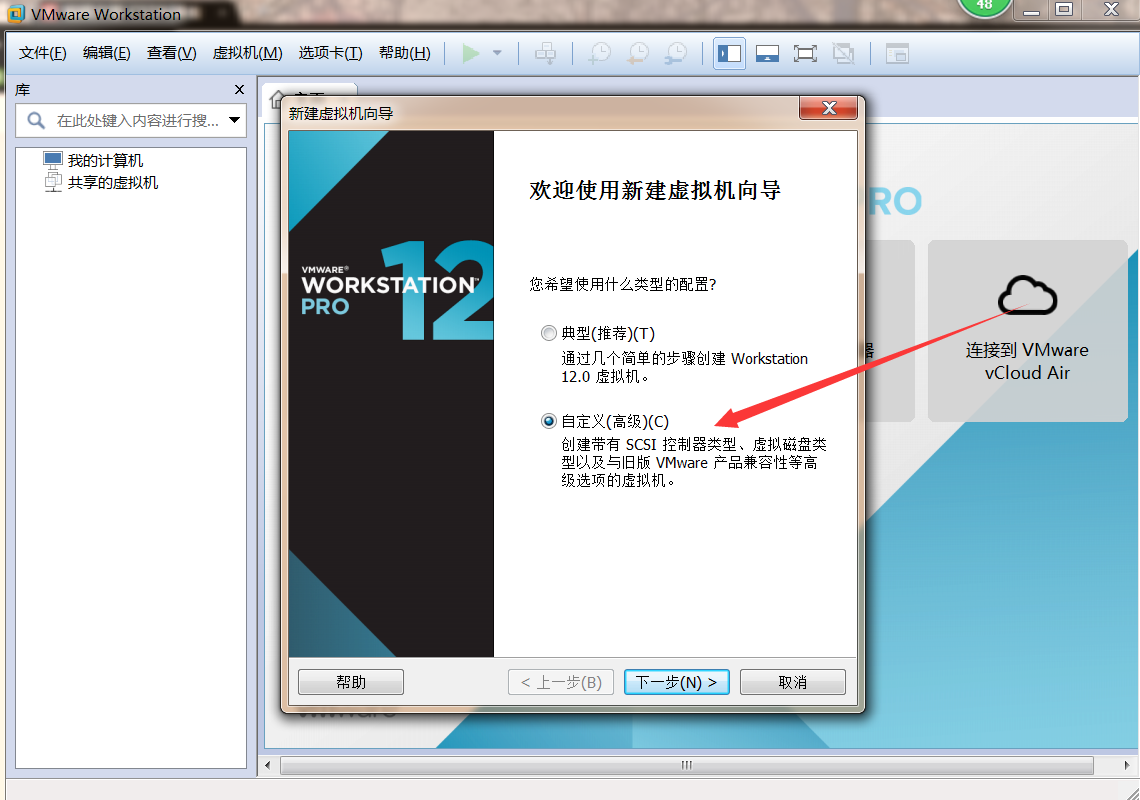The height and width of the screenshot is (800, 1140).
Task: Select 我的计算机 in the library tree
Action: point(105,160)
